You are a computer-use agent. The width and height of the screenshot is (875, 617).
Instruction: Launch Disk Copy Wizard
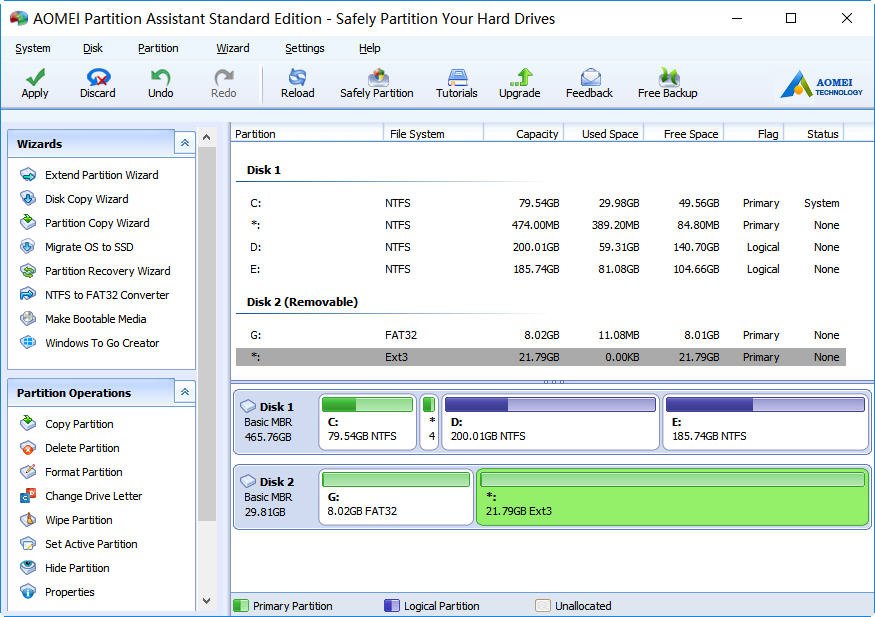coord(74,199)
